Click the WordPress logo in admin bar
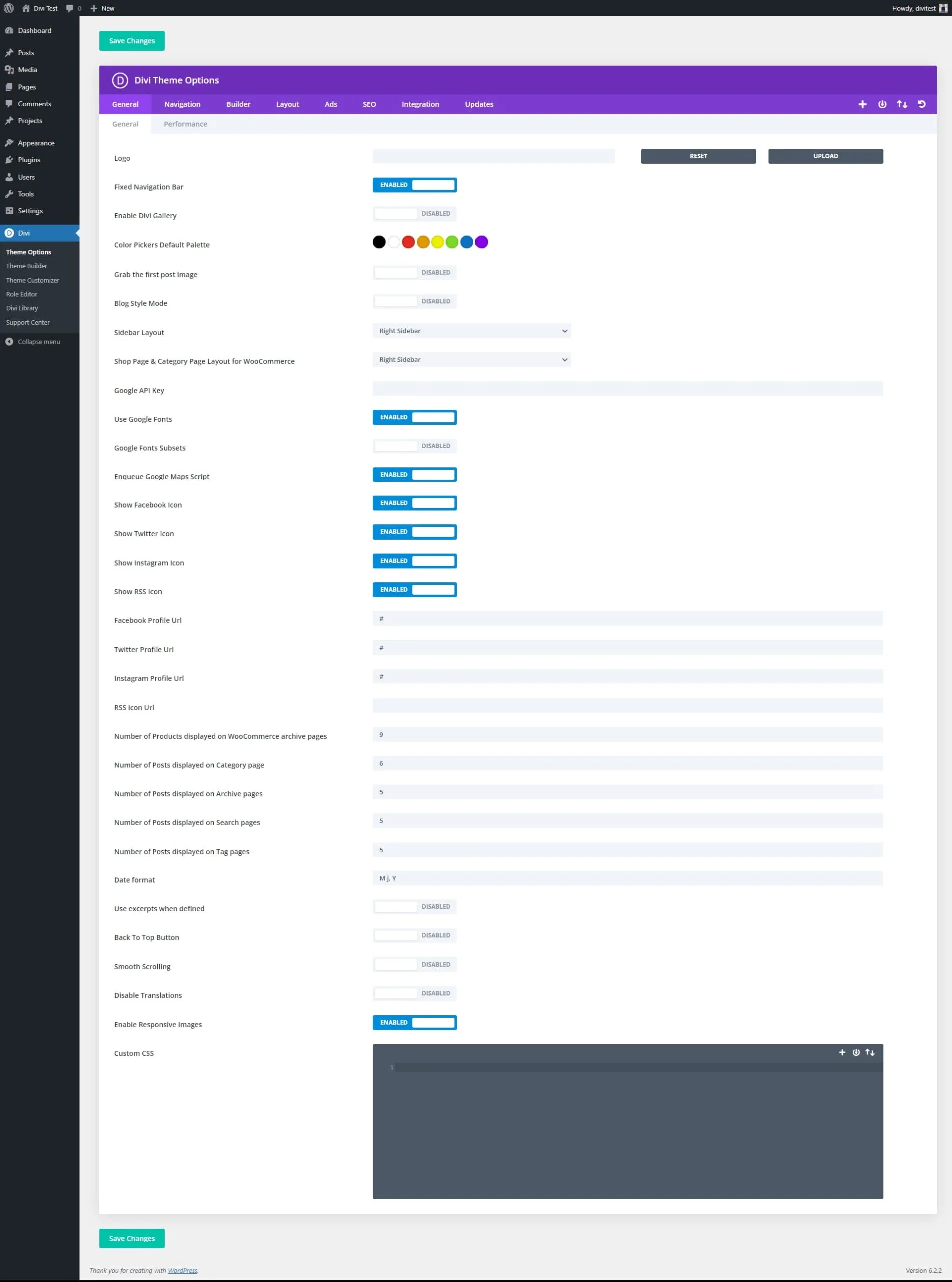This screenshot has width=952, height=1282. click(x=9, y=8)
